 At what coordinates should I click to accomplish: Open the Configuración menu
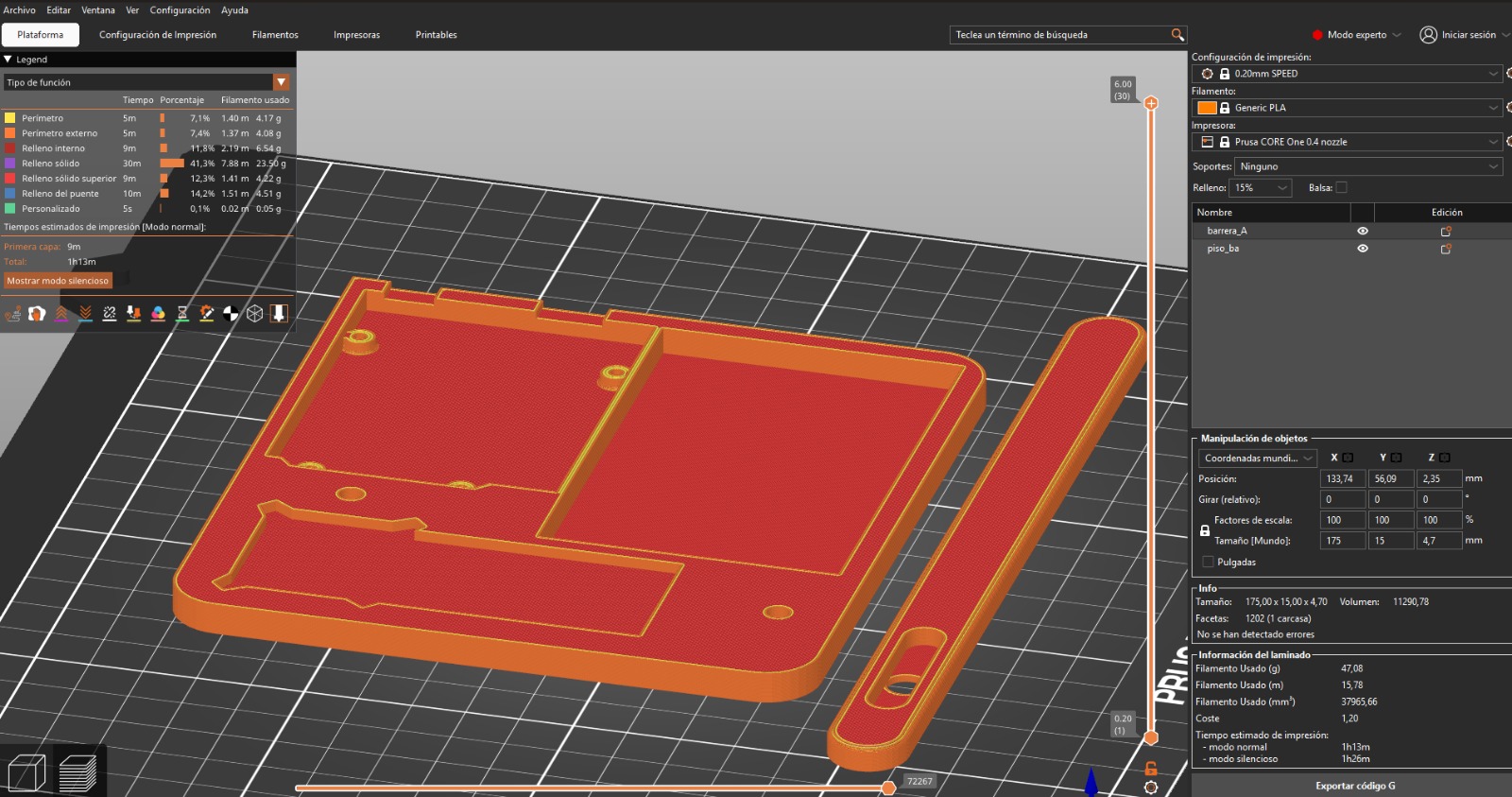[x=180, y=10]
